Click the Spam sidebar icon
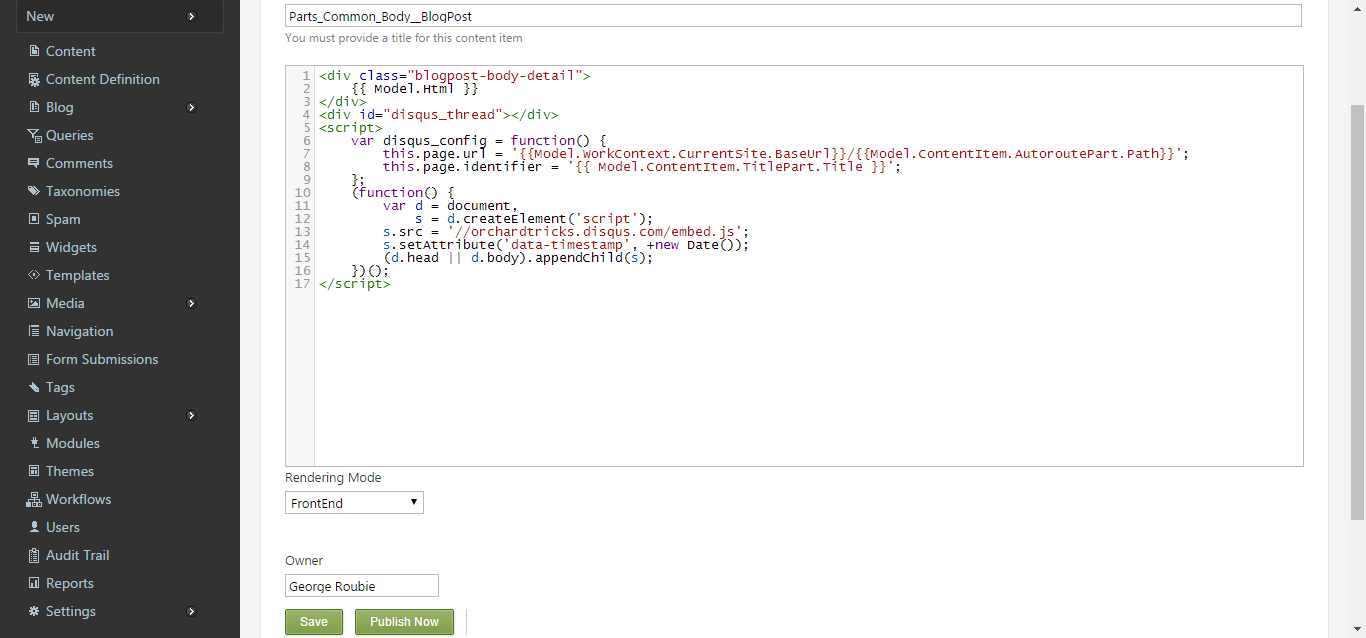1366x638 pixels. pos(34,219)
